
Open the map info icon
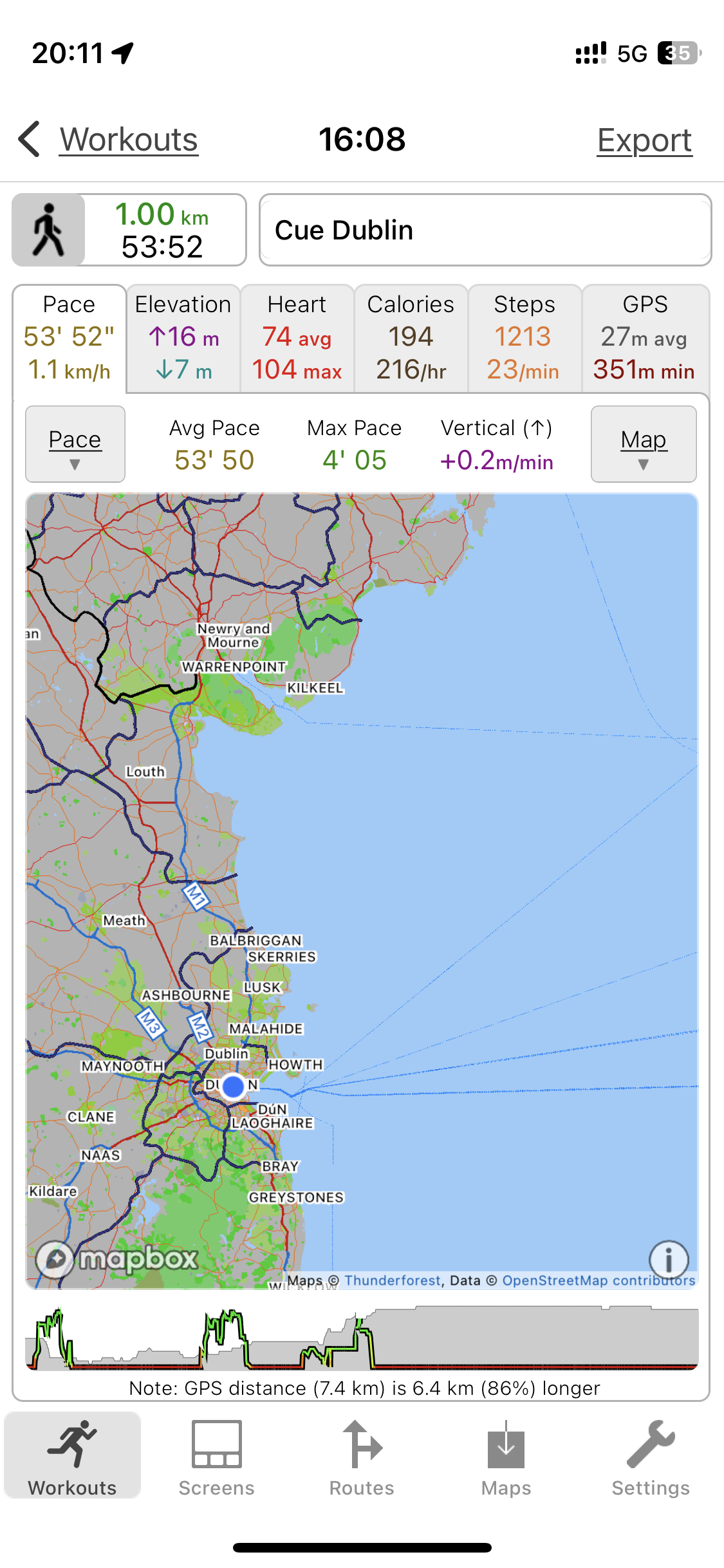tap(668, 1259)
